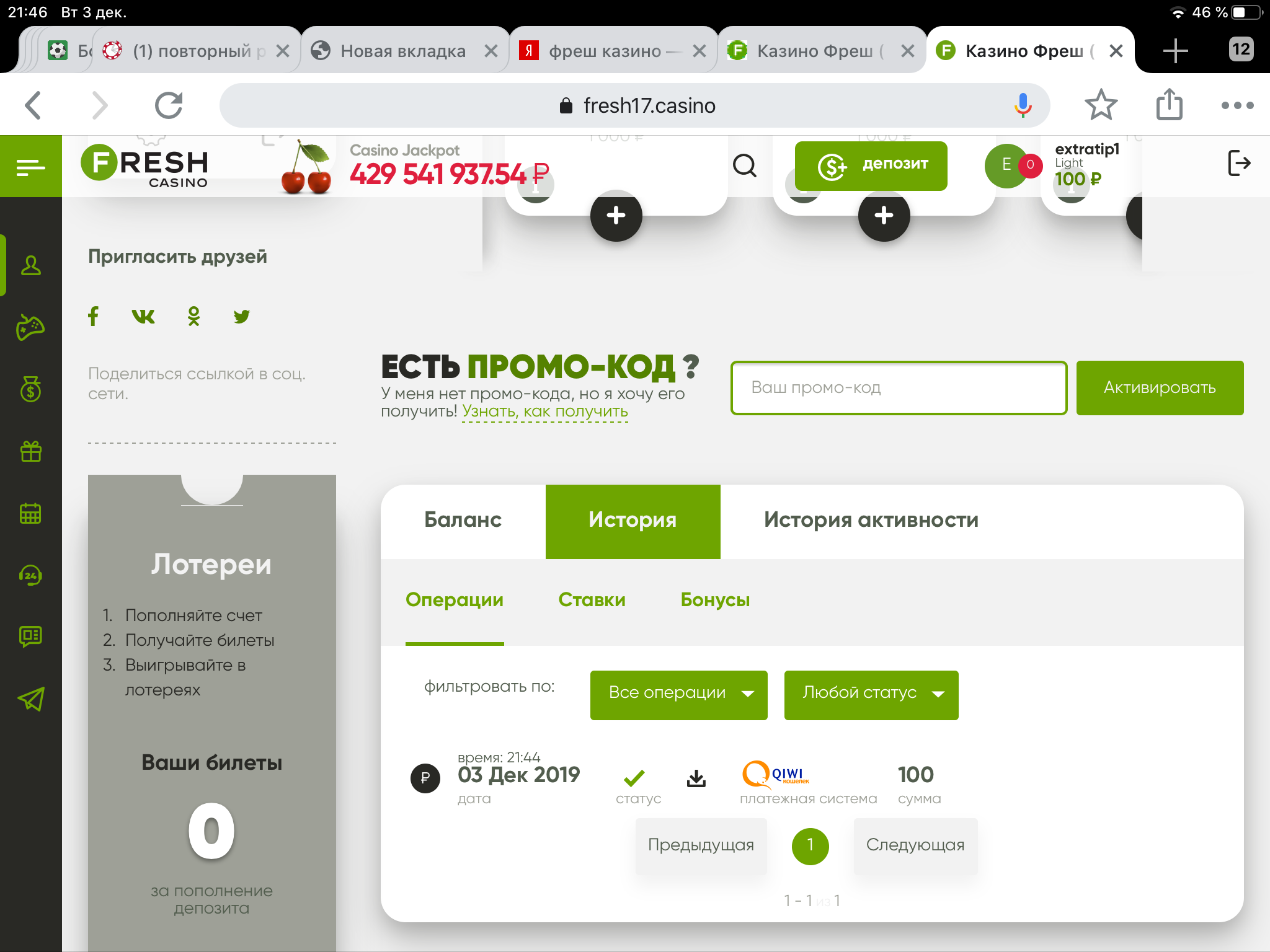Click the logout icon in header
Image resolution: width=1270 pixels, height=952 pixels.
1238,164
